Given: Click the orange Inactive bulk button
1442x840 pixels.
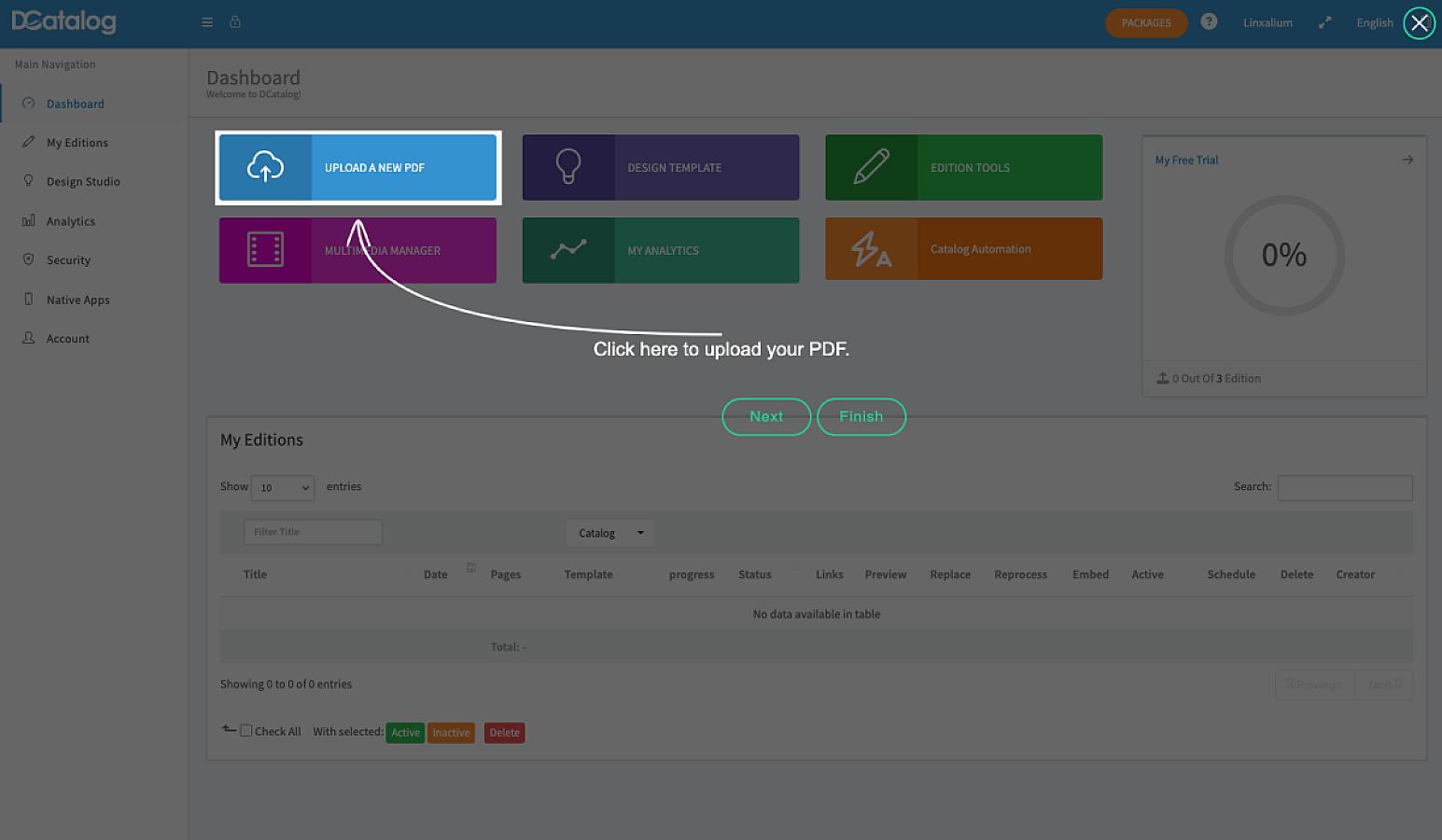Looking at the screenshot, I should coord(451,733).
